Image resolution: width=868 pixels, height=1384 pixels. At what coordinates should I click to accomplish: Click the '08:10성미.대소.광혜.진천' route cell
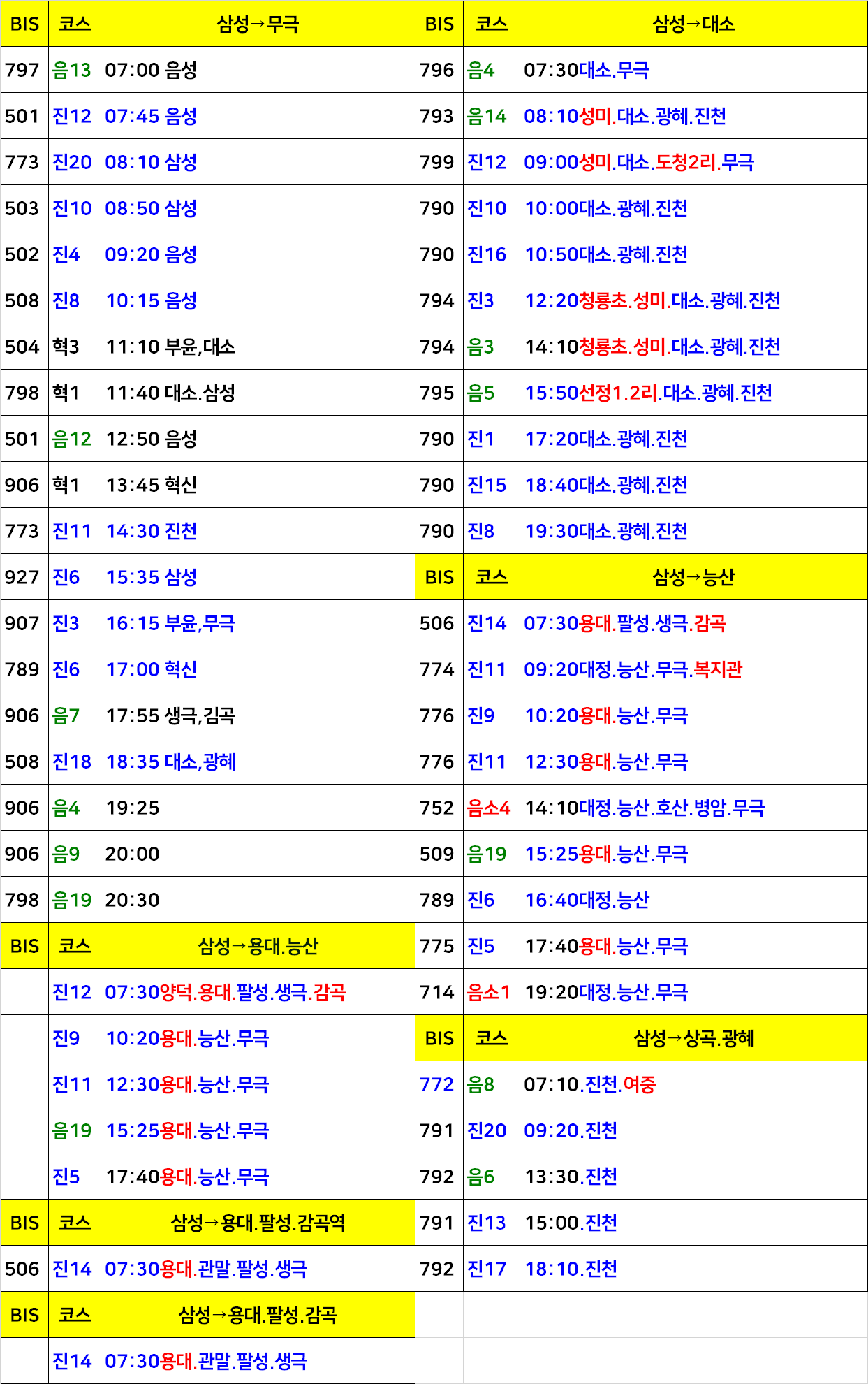pos(693,116)
